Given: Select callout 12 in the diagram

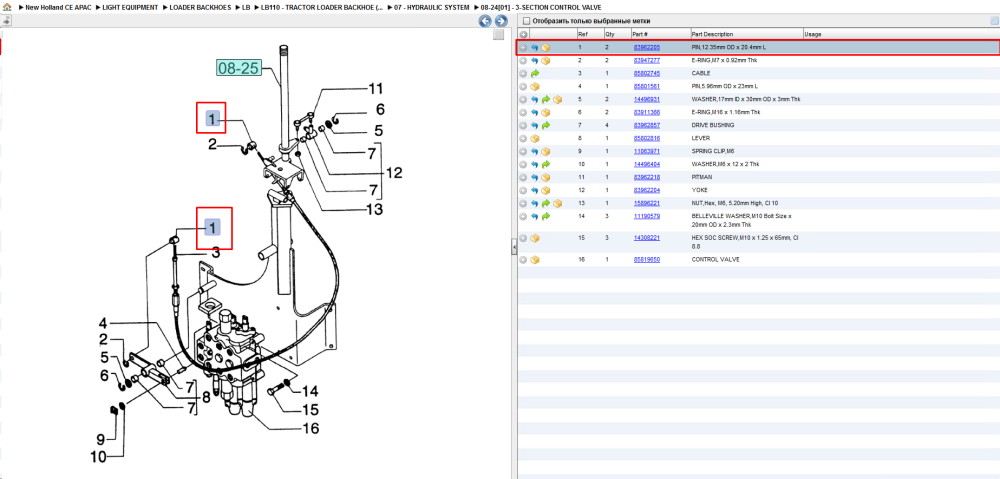Looking at the screenshot, I should (393, 172).
